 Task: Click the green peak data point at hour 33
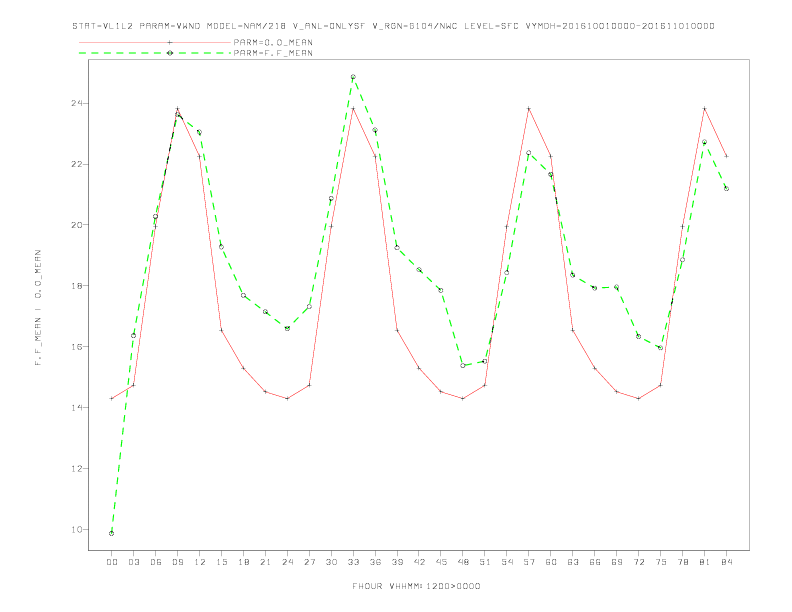coord(353,77)
